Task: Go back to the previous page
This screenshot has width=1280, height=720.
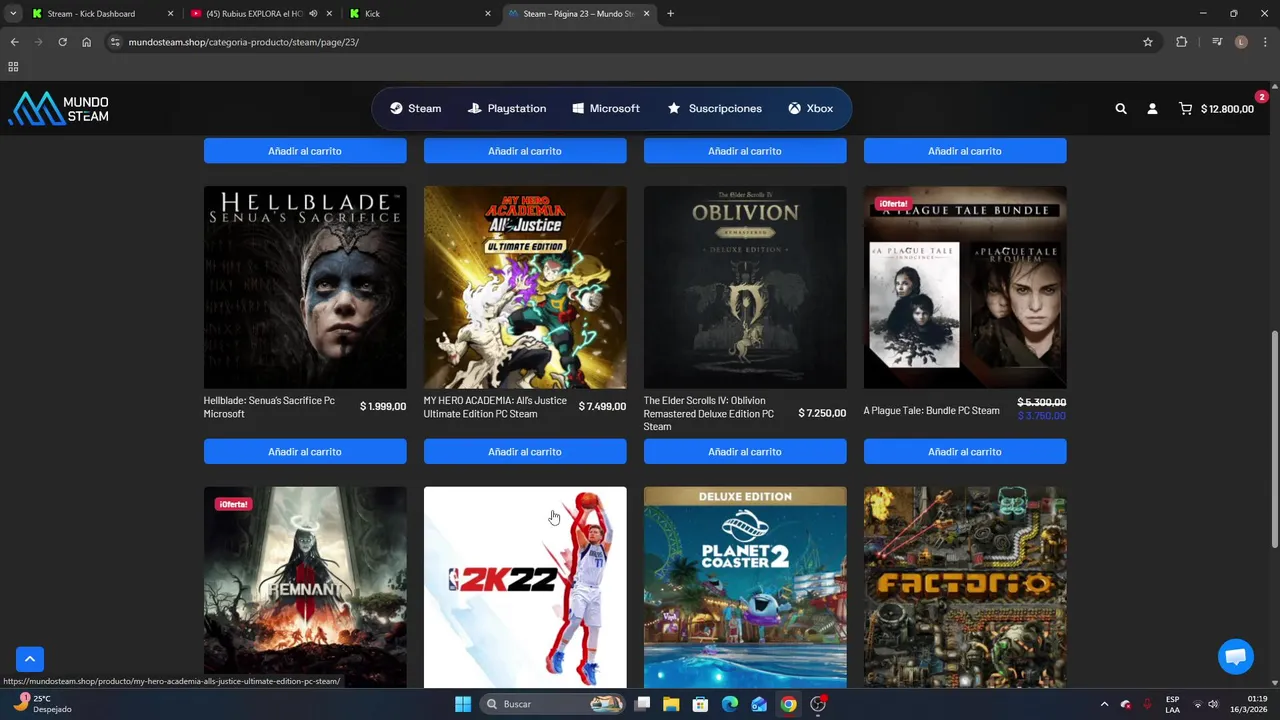Action: click(x=14, y=42)
